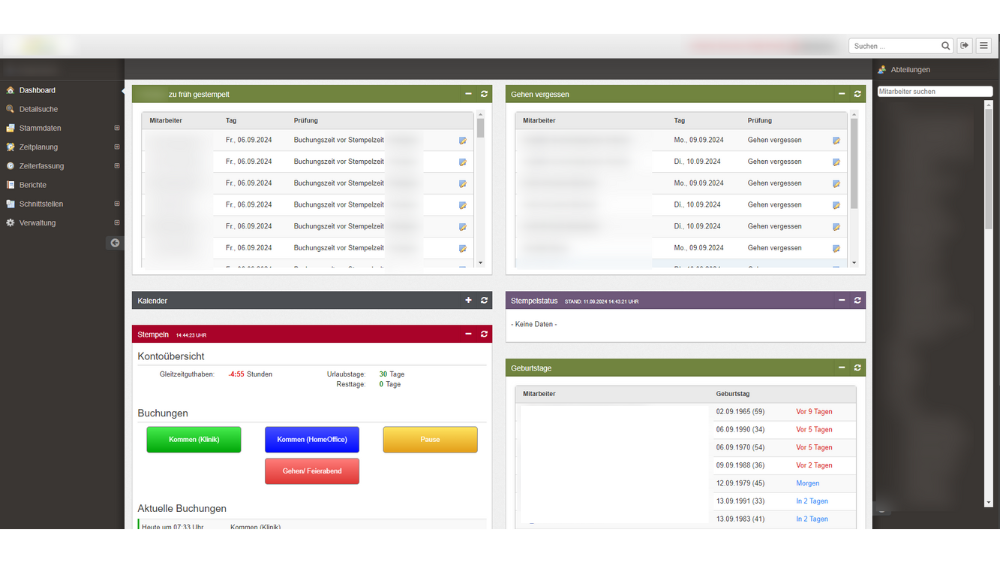Screen dimensions: 1000x563
Task: Refresh the zu früh gestempelt panel
Action: [484, 94]
